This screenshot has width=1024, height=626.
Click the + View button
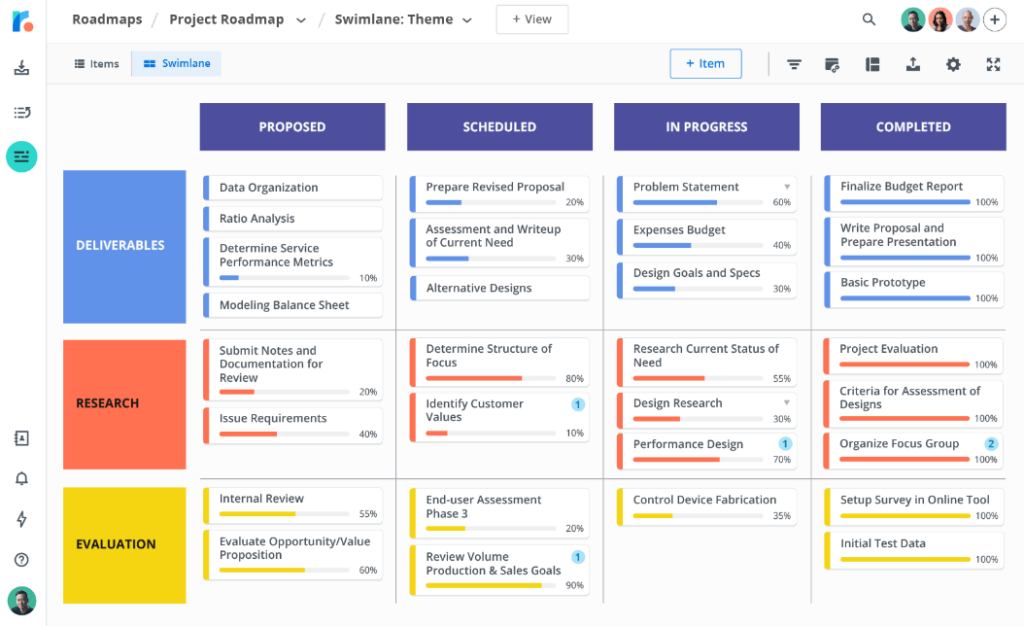pos(532,19)
